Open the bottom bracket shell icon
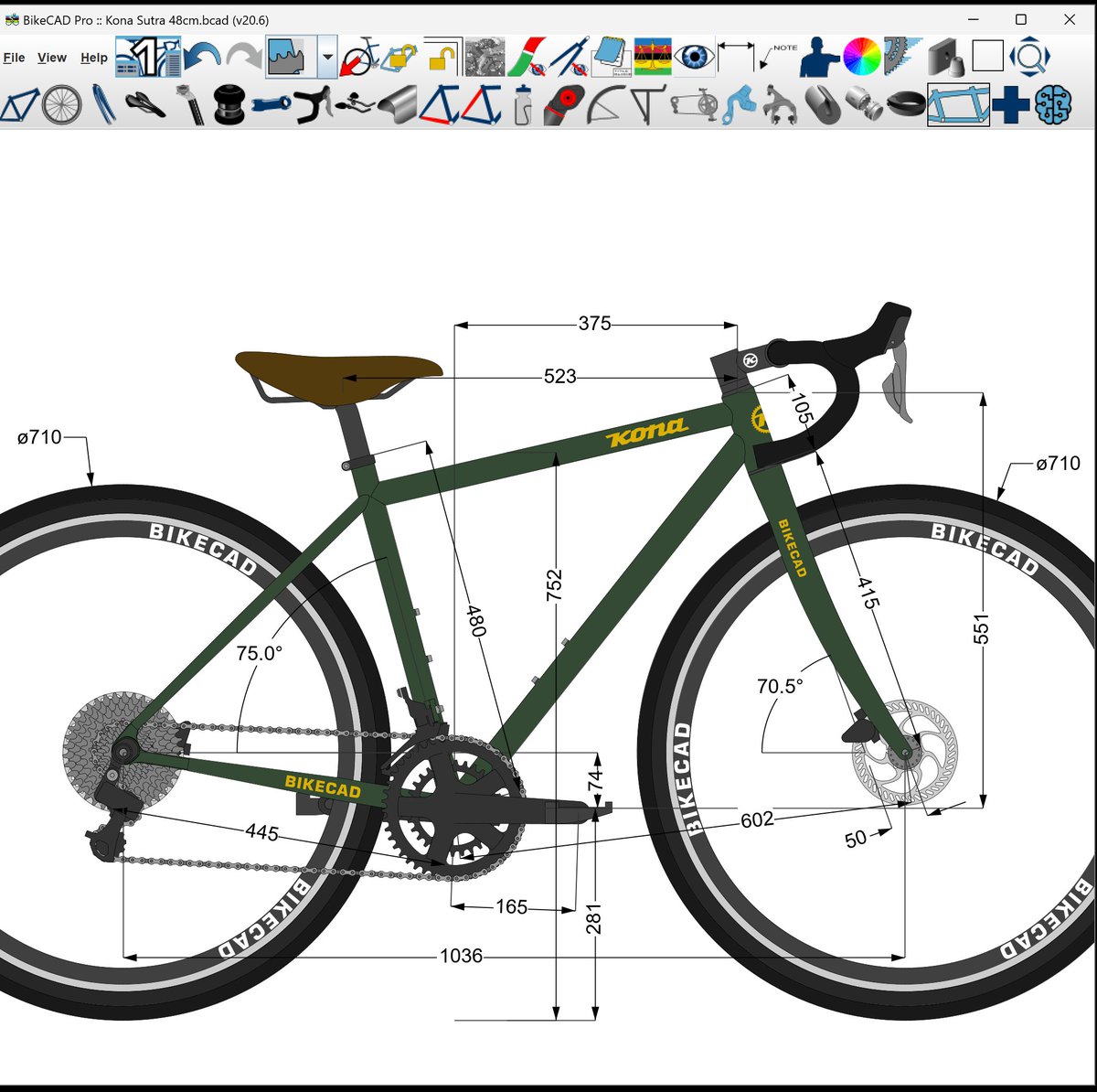 tap(864, 104)
